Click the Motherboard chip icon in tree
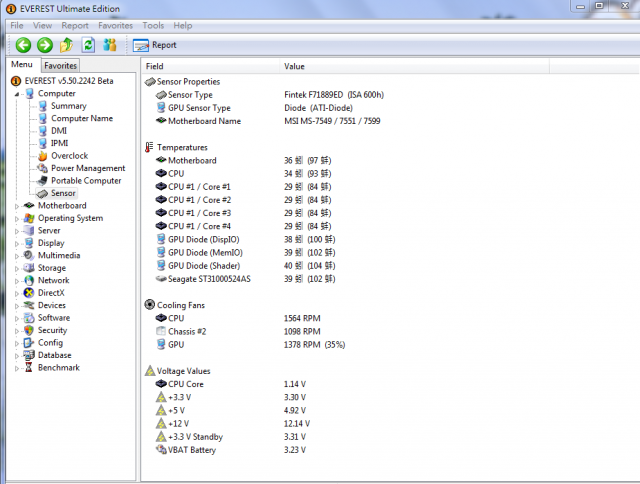This screenshot has width=640, height=484. [x=29, y=205]
